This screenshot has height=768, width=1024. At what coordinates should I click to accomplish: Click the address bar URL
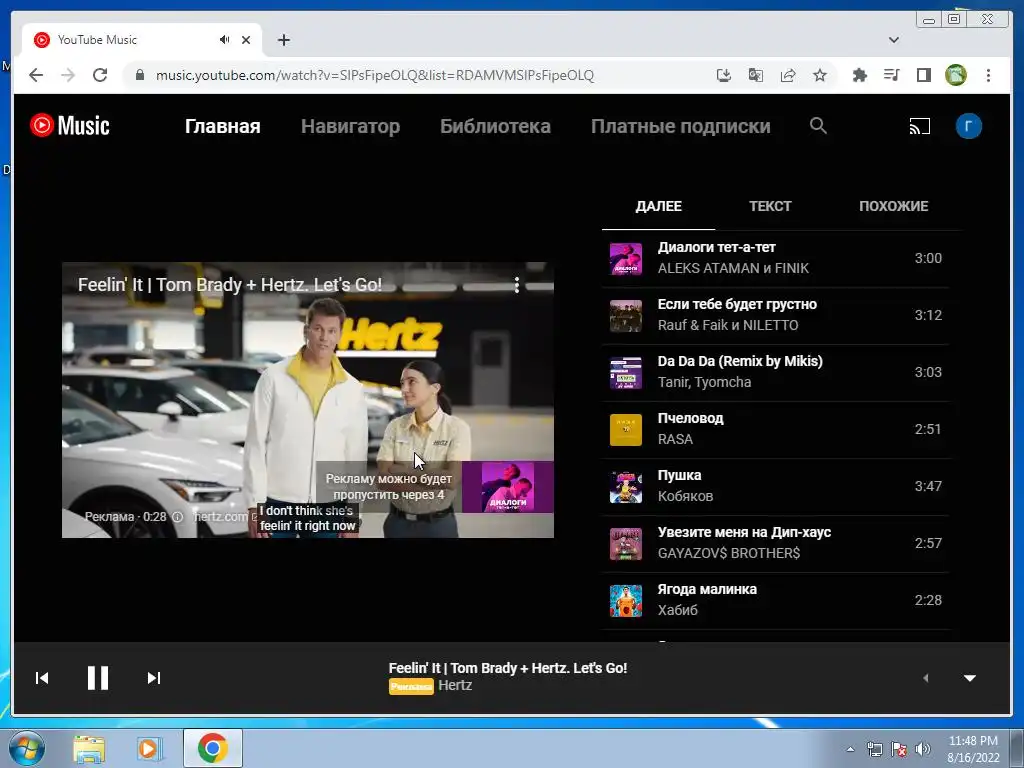375,75
